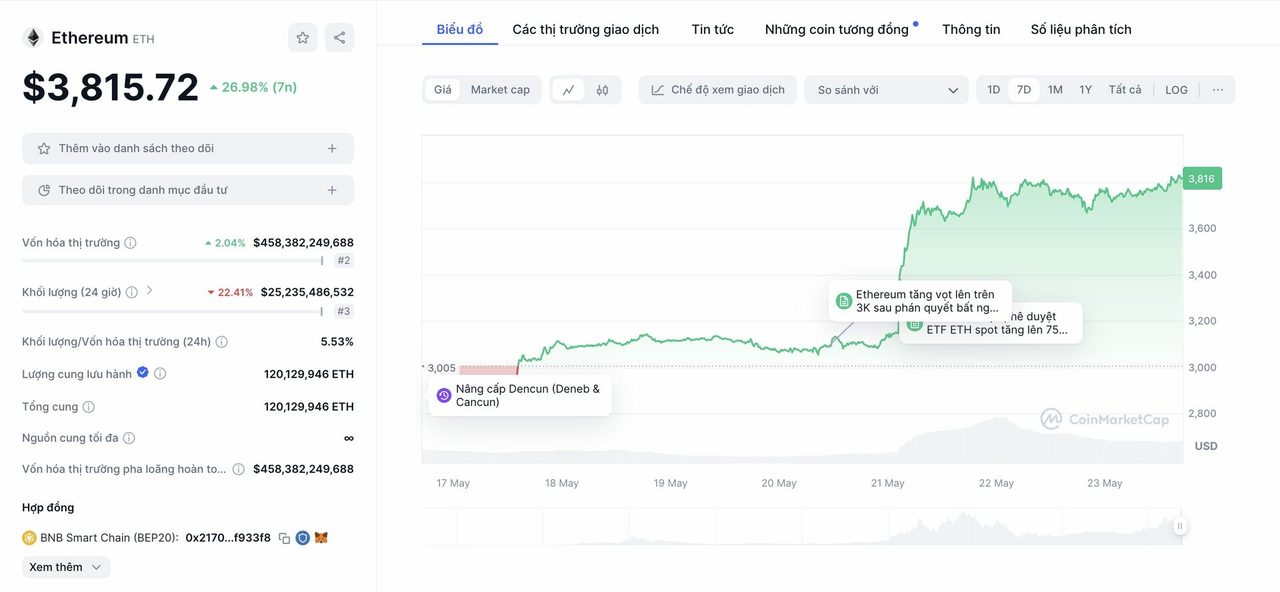Open info icon next to Nguồn cung tối đa
The width and height of the screenshot is (1280, 592).
pyautogui.click(x=129, y=438)
